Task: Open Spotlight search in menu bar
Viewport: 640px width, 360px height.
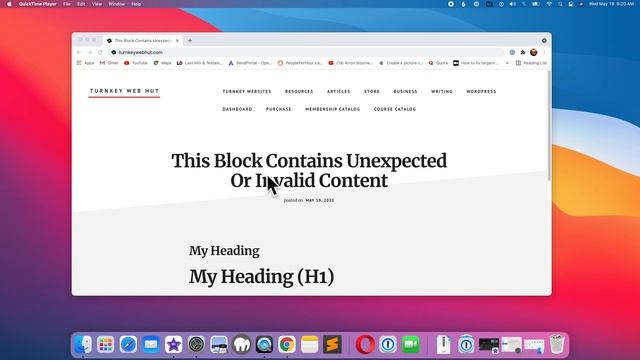Action: pyautogui.click(x=560, y=4)
